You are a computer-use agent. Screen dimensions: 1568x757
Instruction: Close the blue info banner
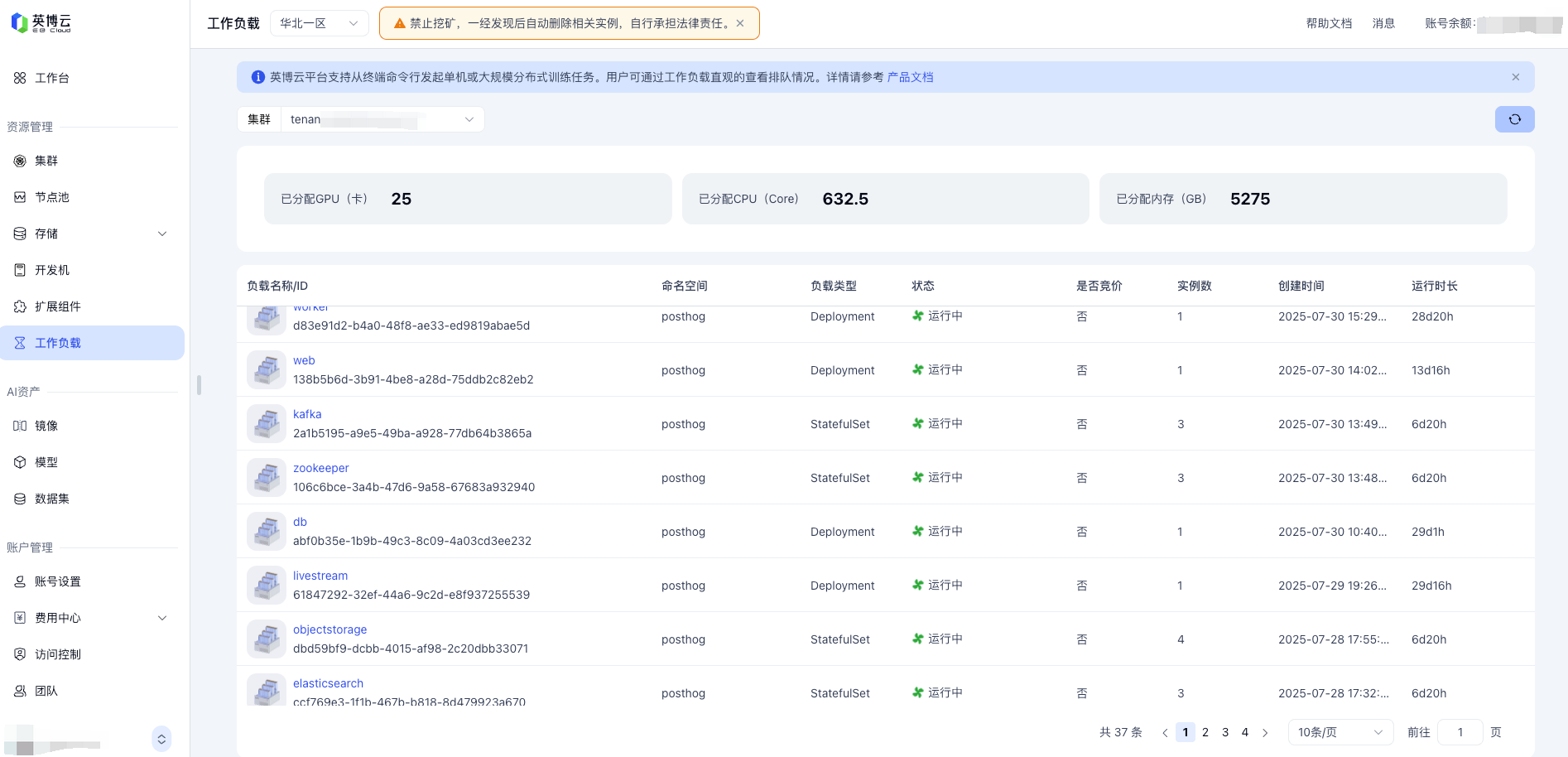1516,77
